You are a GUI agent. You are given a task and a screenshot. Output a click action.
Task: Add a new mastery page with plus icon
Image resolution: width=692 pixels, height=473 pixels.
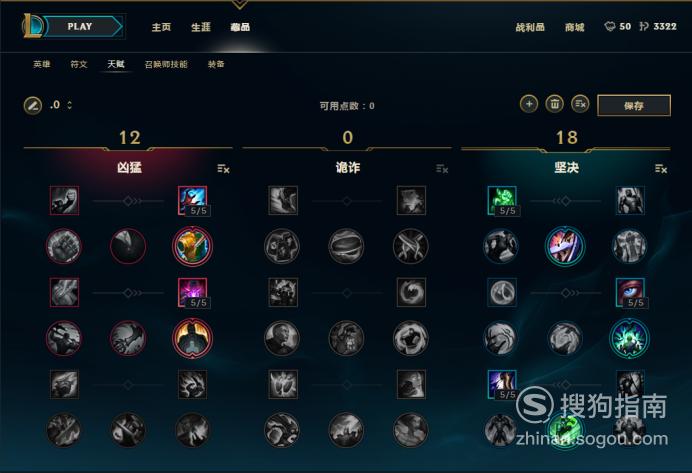point(529,104)
